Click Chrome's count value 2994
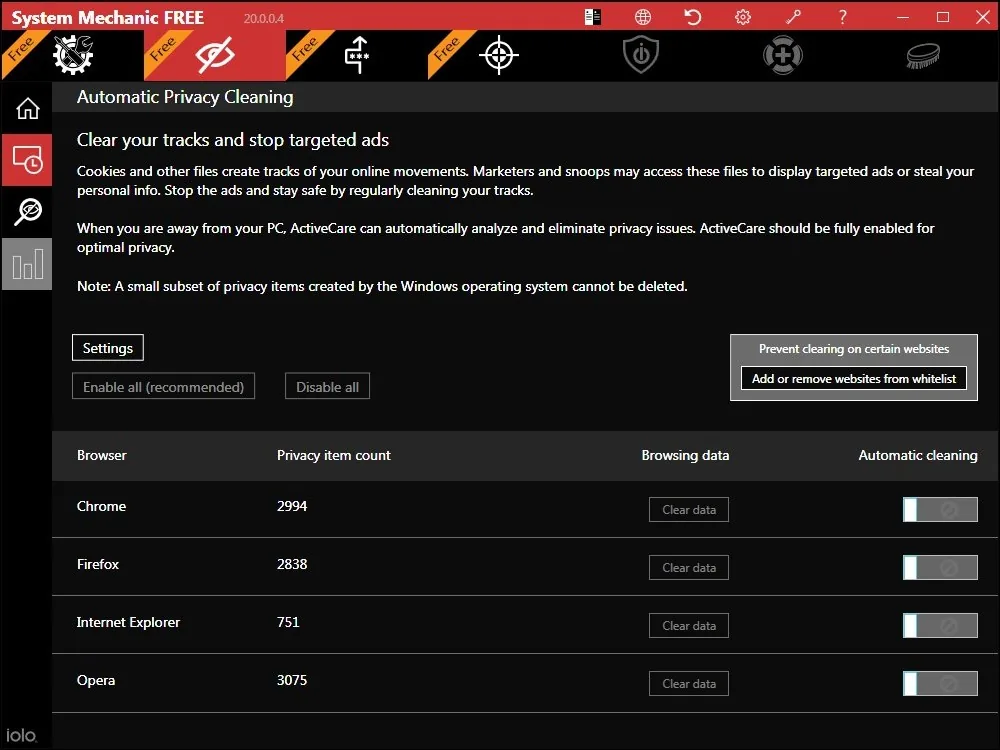Screen dimensions: 1000x750 point(292,506)
